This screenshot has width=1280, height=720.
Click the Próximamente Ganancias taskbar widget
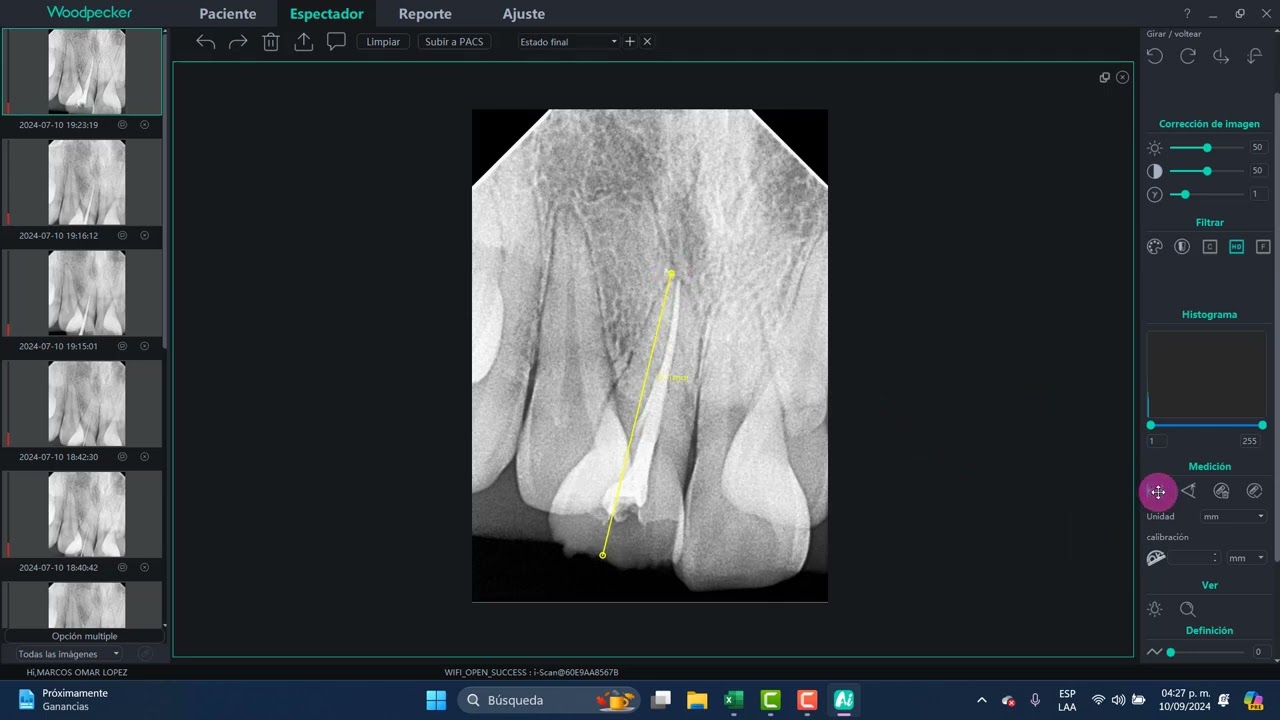pos(62,700)
